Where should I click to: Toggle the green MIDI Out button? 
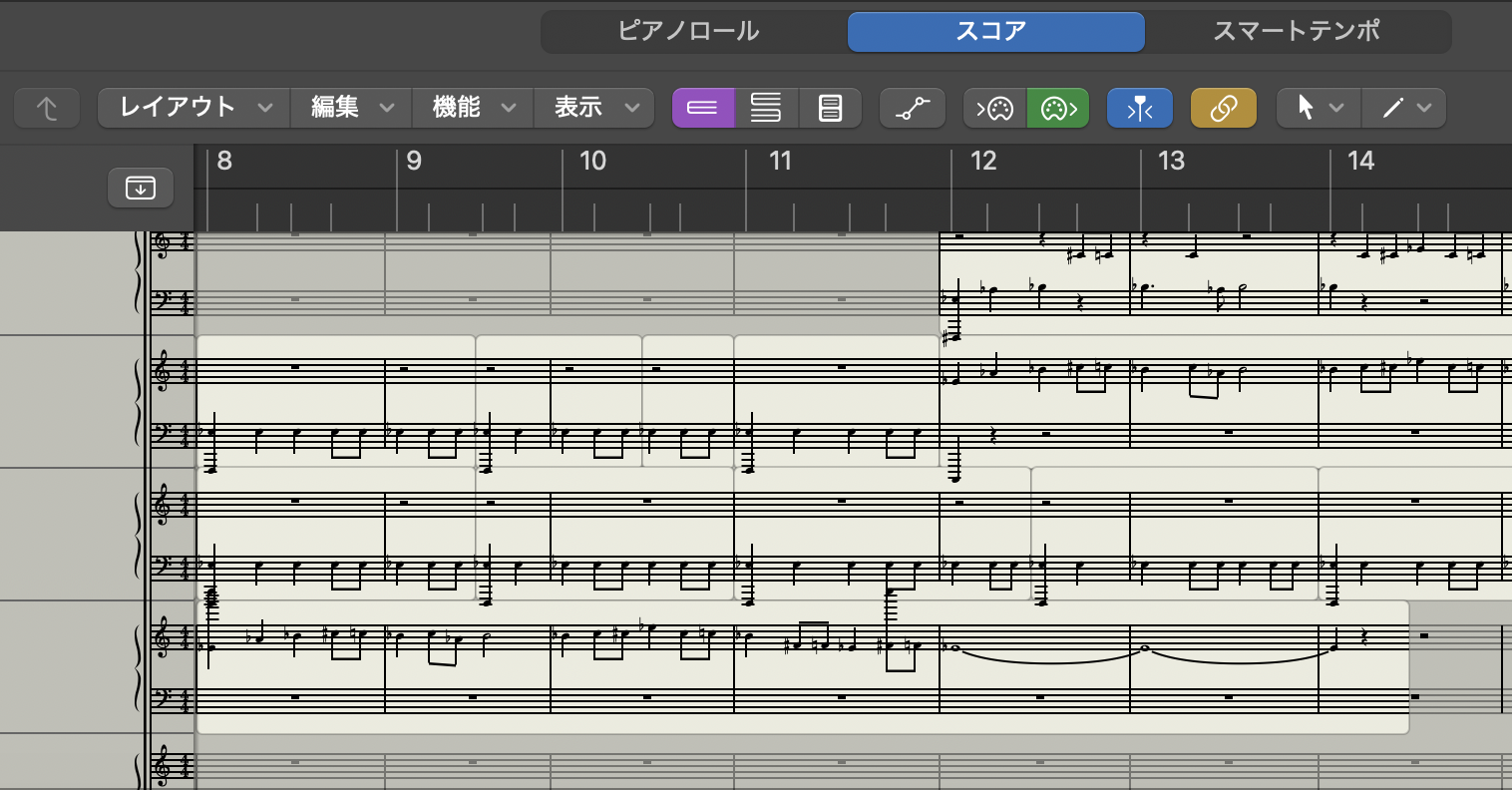click(x=1058, y=108)
